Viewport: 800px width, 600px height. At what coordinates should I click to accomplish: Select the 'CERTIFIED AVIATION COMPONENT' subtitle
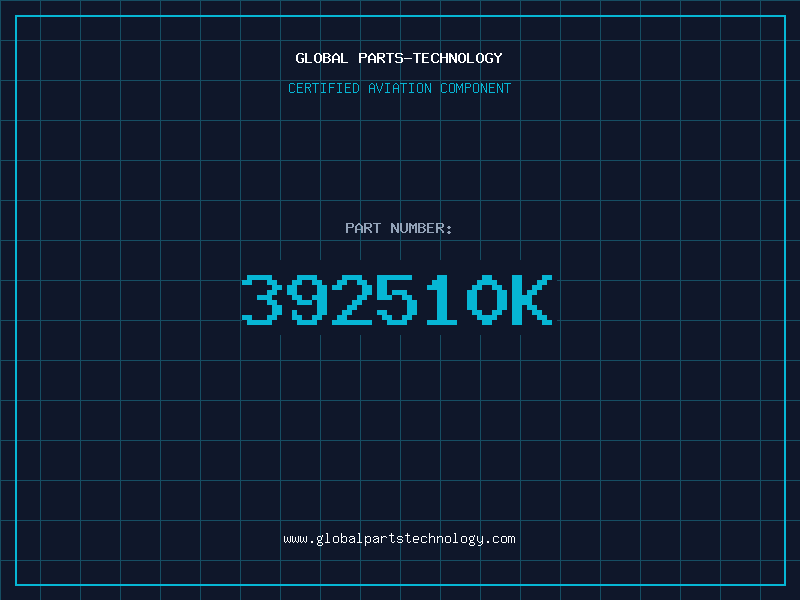tap(399, 88)
